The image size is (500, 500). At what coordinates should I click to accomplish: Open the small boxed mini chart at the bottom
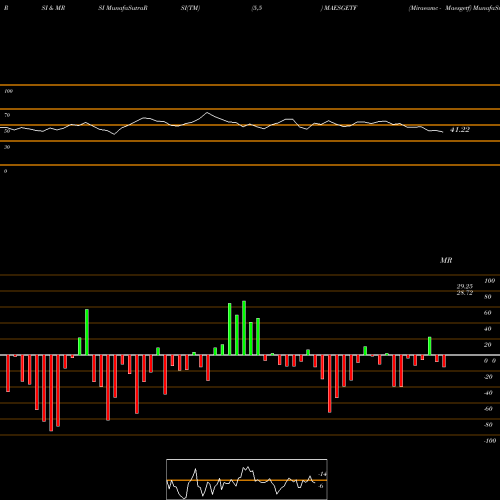coord(247,479)
